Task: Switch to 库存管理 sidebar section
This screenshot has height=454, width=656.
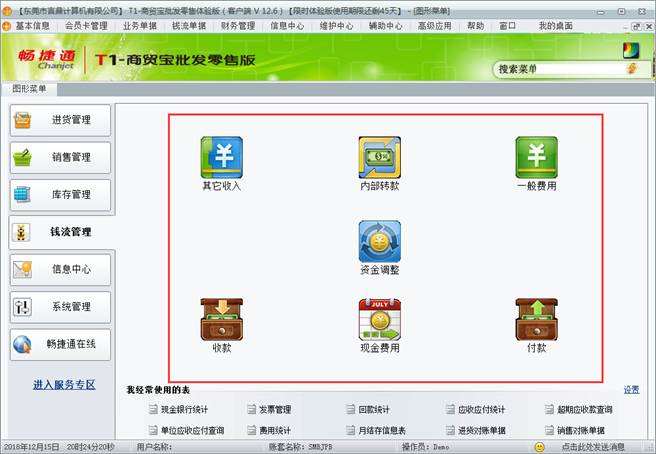Action: tap(61, 194)
